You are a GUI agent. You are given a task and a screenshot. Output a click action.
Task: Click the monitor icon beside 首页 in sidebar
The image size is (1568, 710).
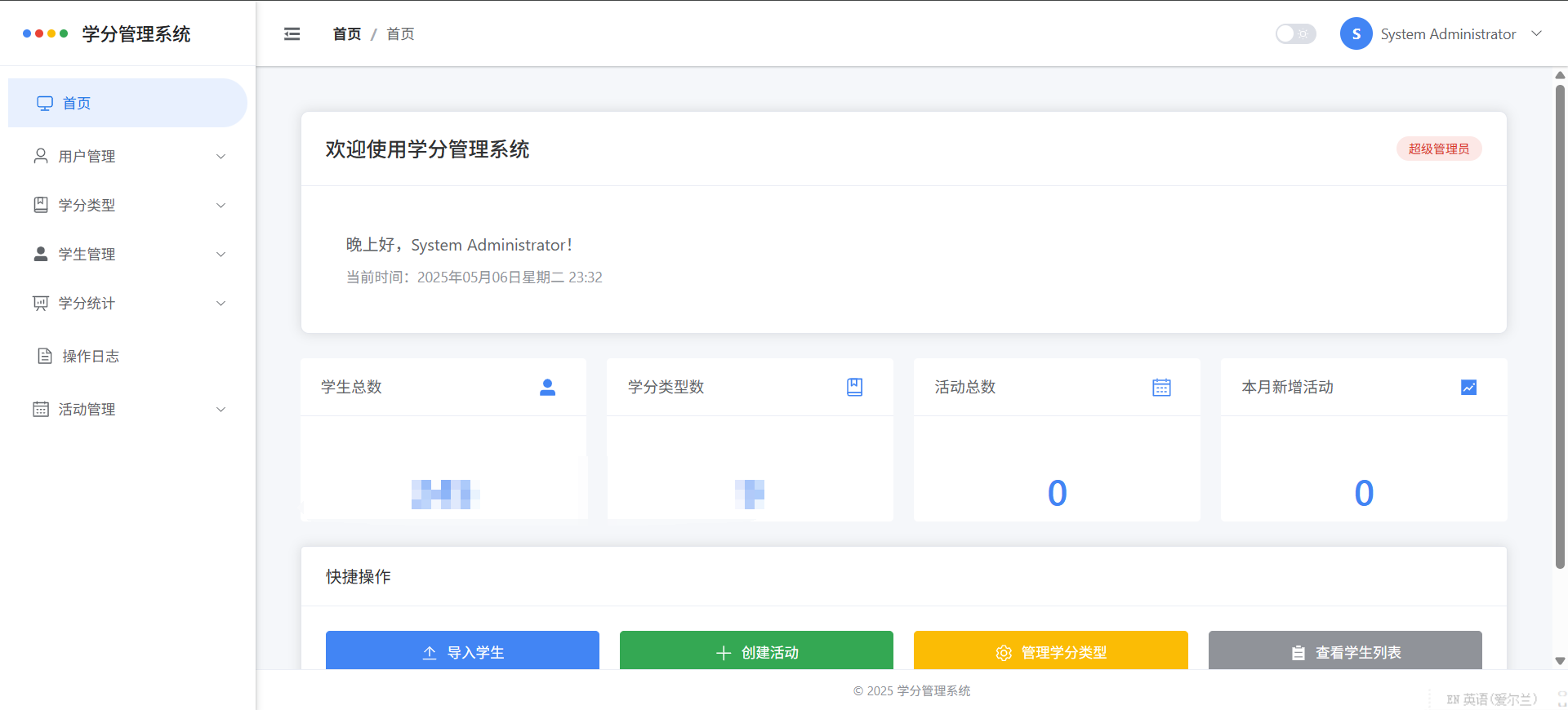tap(45, 103)
